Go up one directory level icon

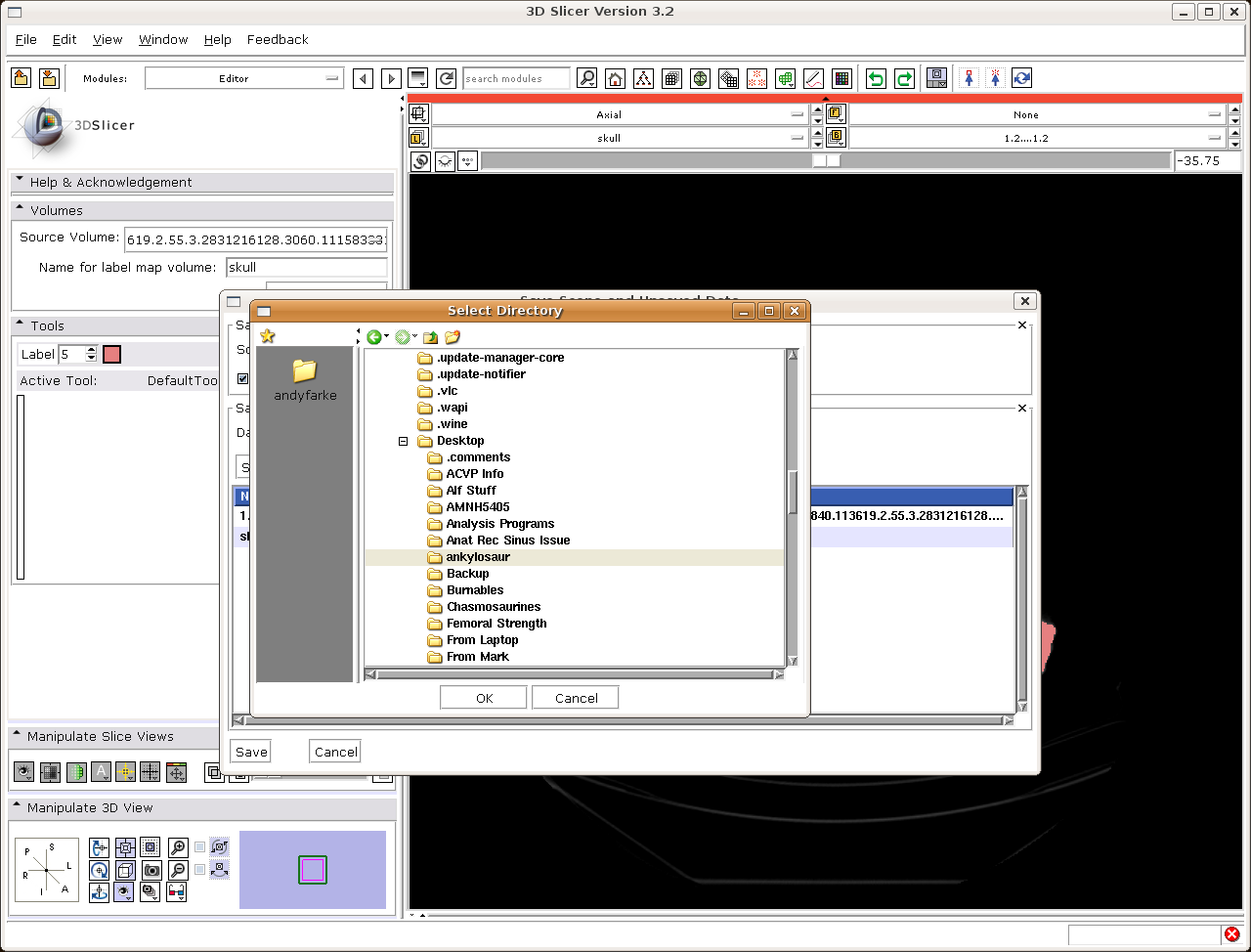pyautogui.click(x=430, y=337)
